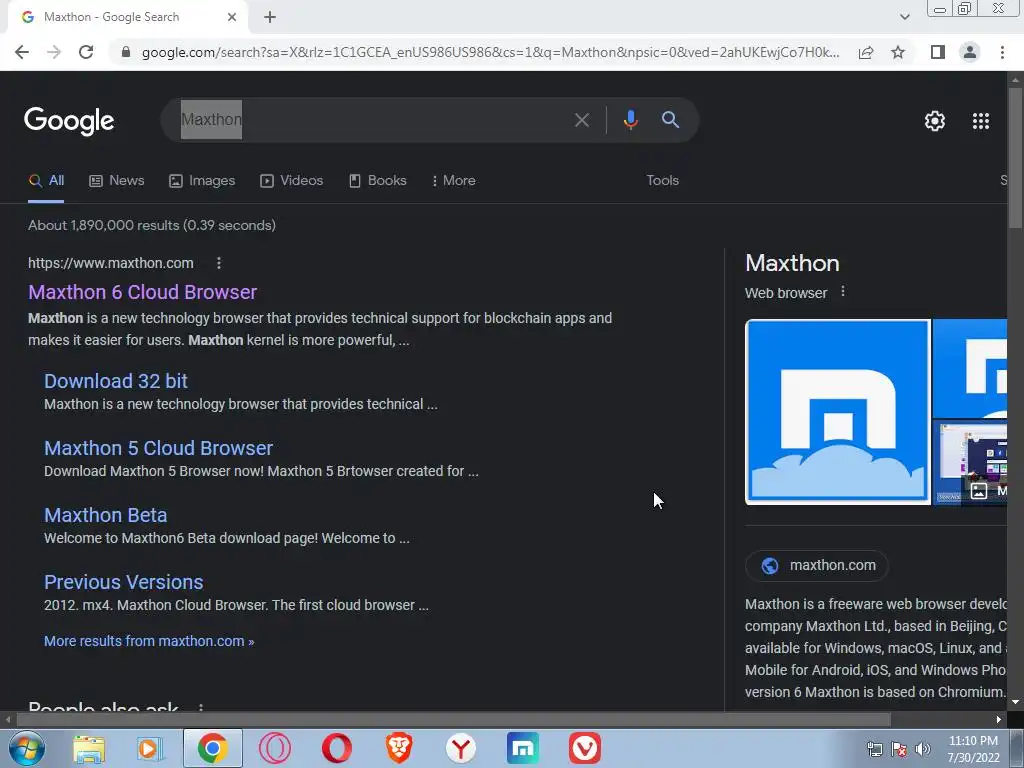This screenshot has height=768, width=1024.
Task: Click the horizontal scrollbar right arrow
Action: (999, 720)
